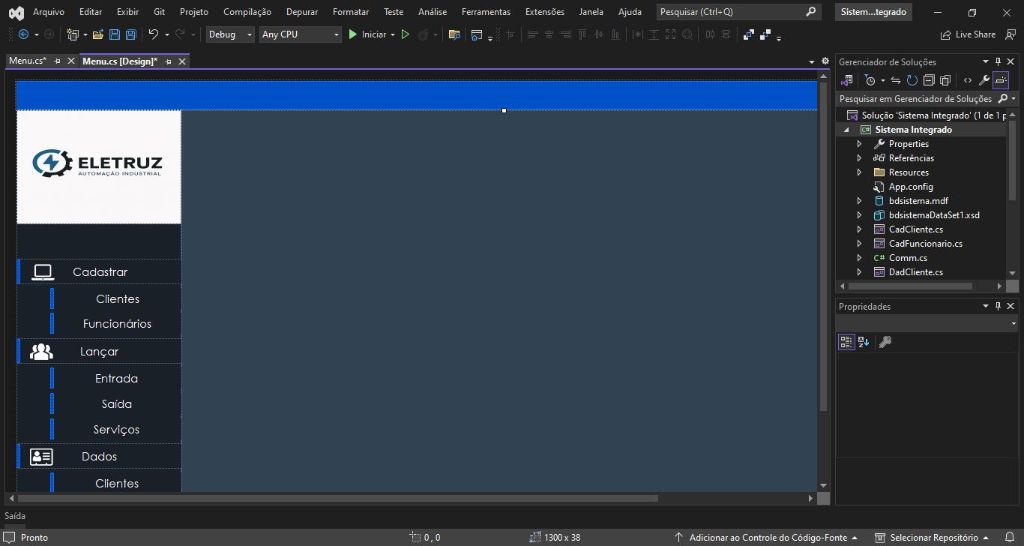1024x546 pixels.
Task: Click the Save All toolbar icon
Action: [x=130, y=34]
